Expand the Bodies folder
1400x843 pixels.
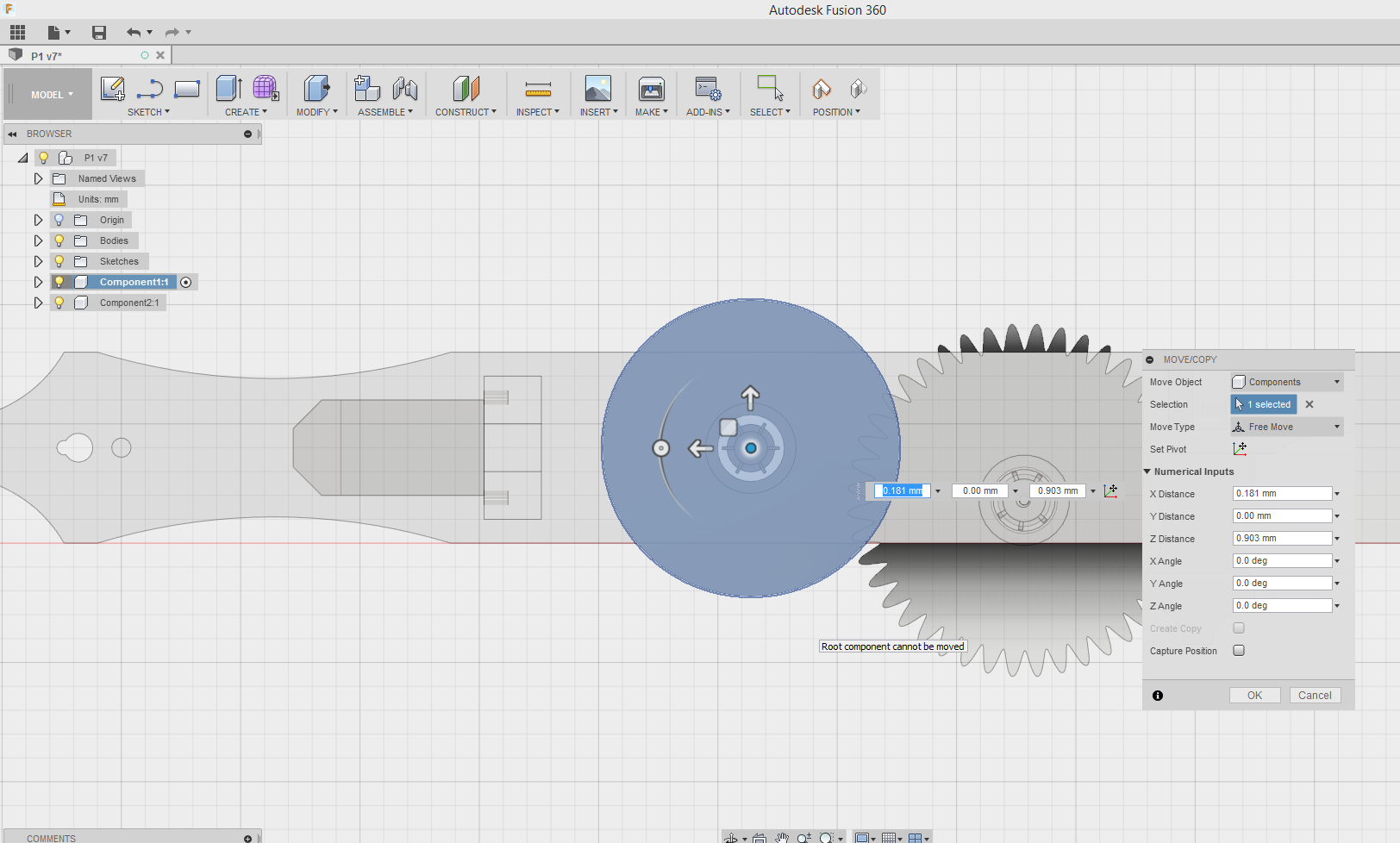(38, 240)
